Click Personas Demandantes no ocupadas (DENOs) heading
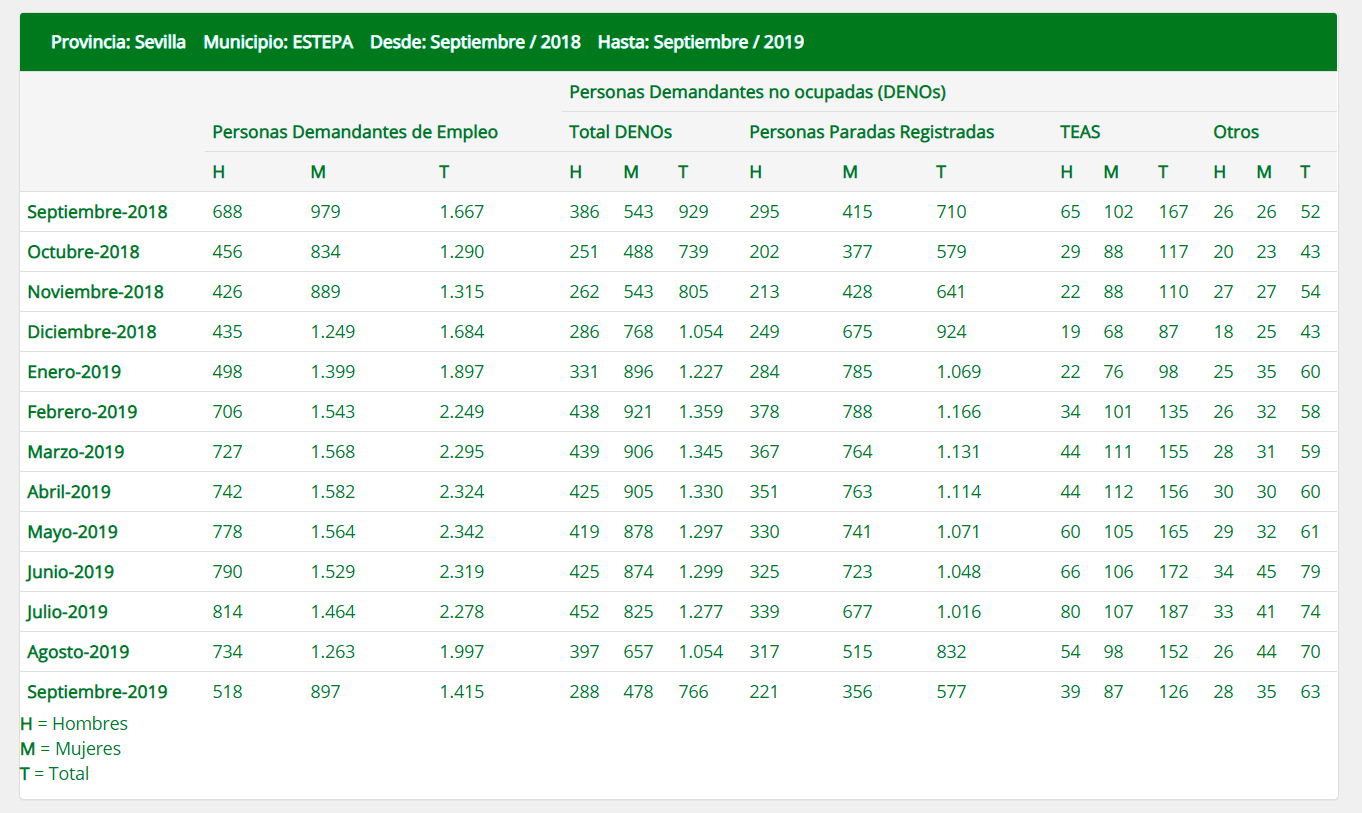Screen dimensions: 1362x813 [x=757, y=92]
